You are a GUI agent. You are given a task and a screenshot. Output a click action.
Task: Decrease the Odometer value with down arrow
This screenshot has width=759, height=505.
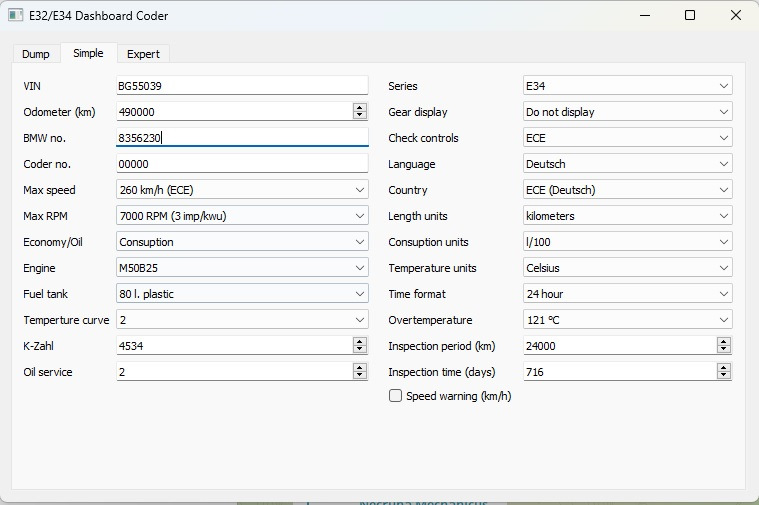point(360,115)
